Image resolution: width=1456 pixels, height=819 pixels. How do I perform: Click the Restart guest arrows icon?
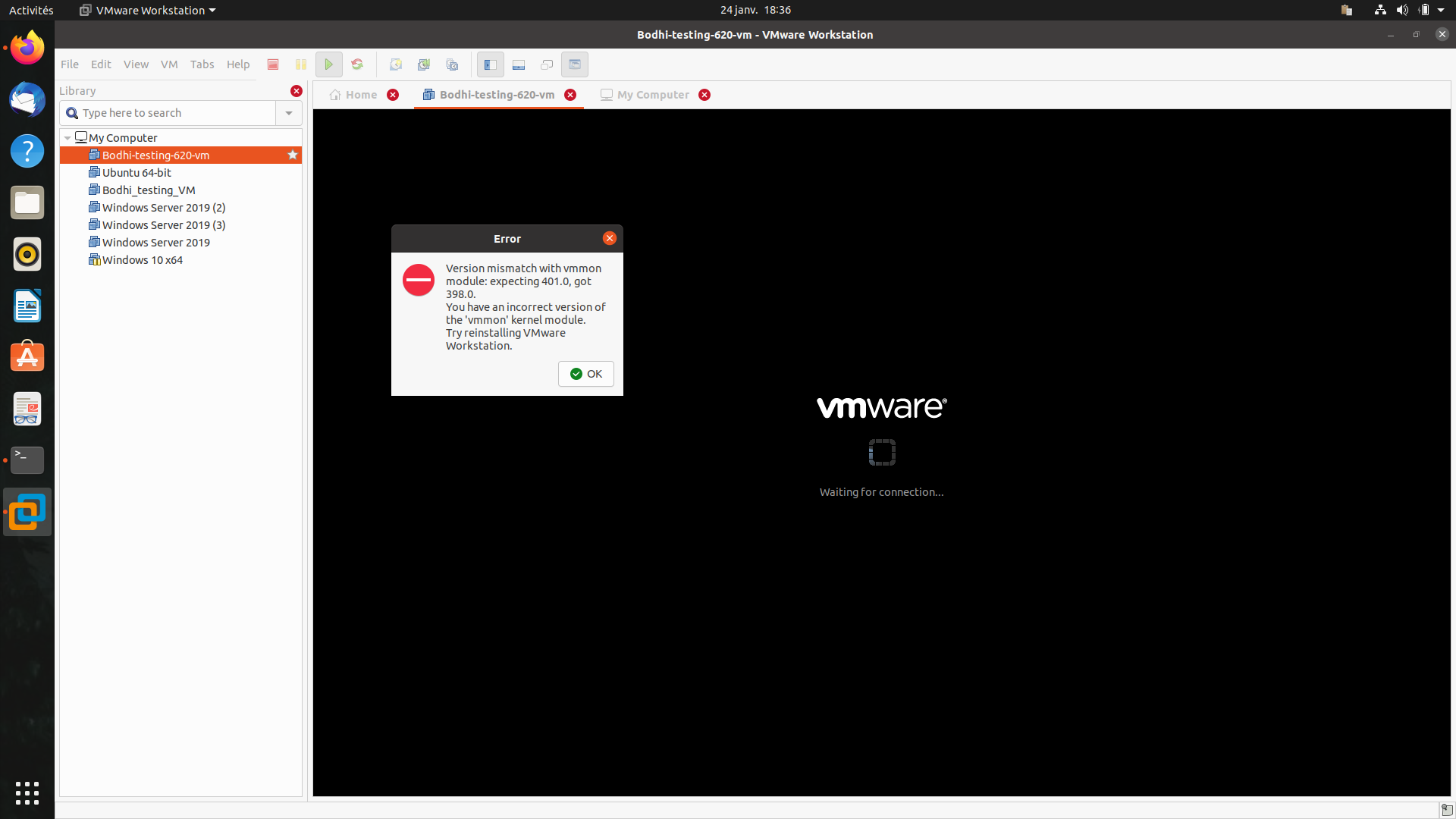click(x=357, y=64)
